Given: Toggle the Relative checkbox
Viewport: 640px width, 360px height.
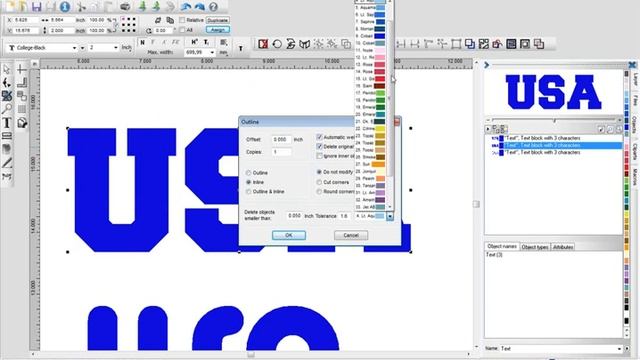Looking at the screenshot, I should click(x=182, y=20).
